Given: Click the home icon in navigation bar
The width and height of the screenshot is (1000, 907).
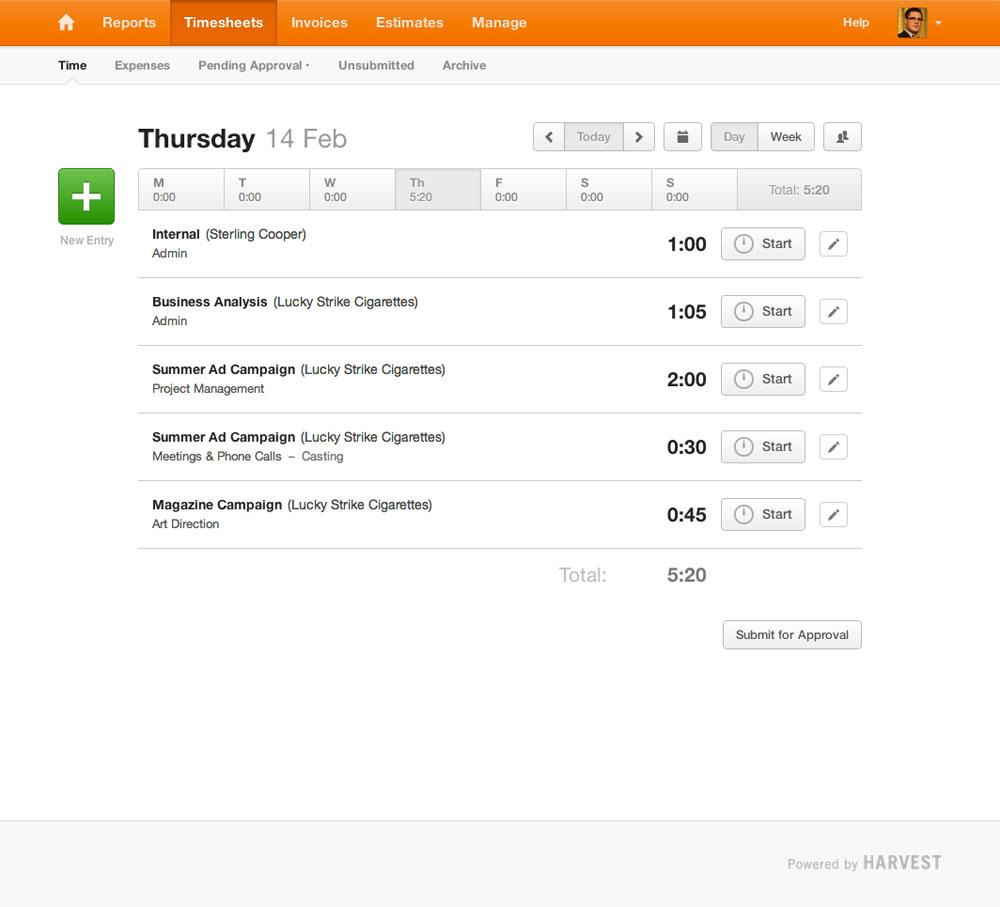Looking at the screenshot, I should [66, 22].
